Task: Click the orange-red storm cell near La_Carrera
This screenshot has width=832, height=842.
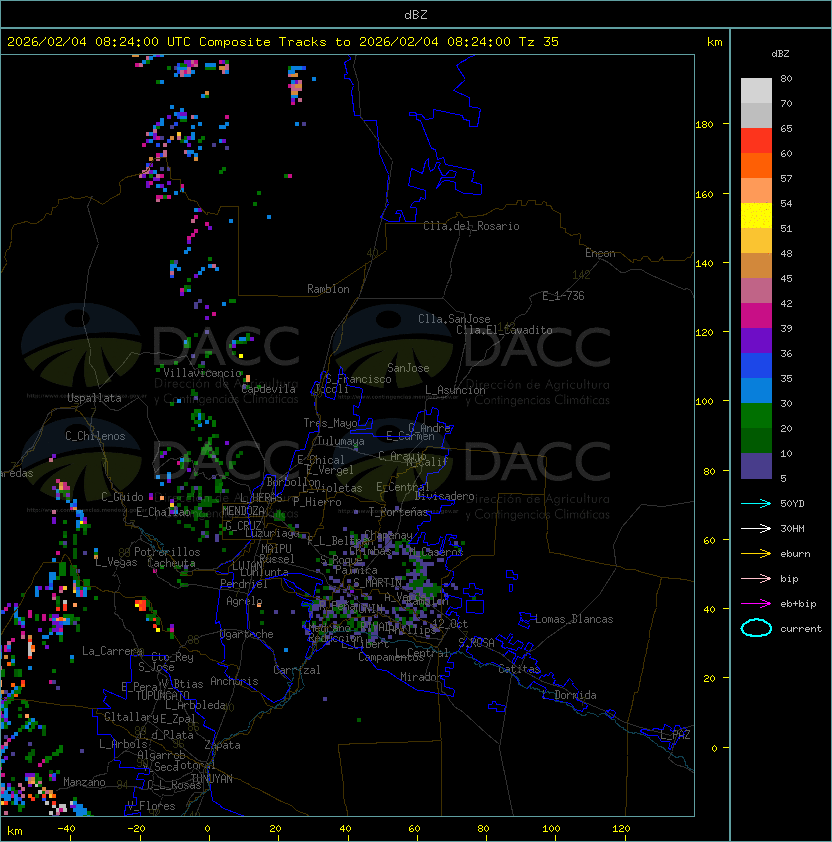Action: pyautogui.click(x=141, y=605)
